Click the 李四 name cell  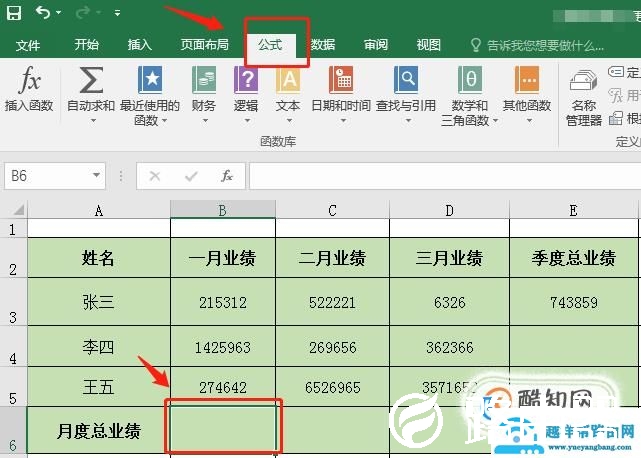[x=99, y=346]
